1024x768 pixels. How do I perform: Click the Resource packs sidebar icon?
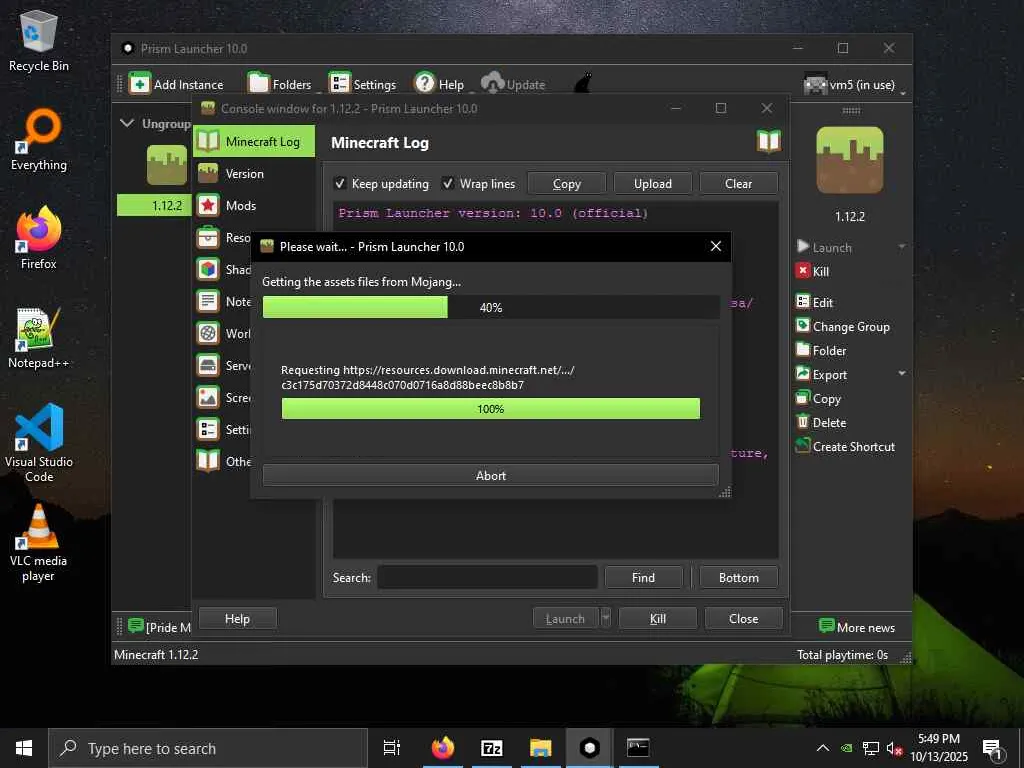(208, 238)
